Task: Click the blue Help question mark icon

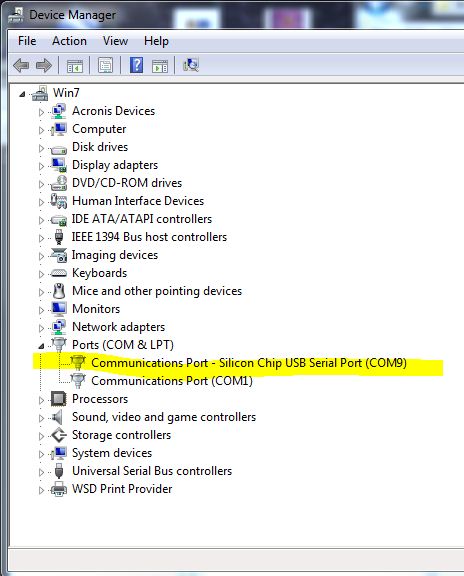Action: 136,65
